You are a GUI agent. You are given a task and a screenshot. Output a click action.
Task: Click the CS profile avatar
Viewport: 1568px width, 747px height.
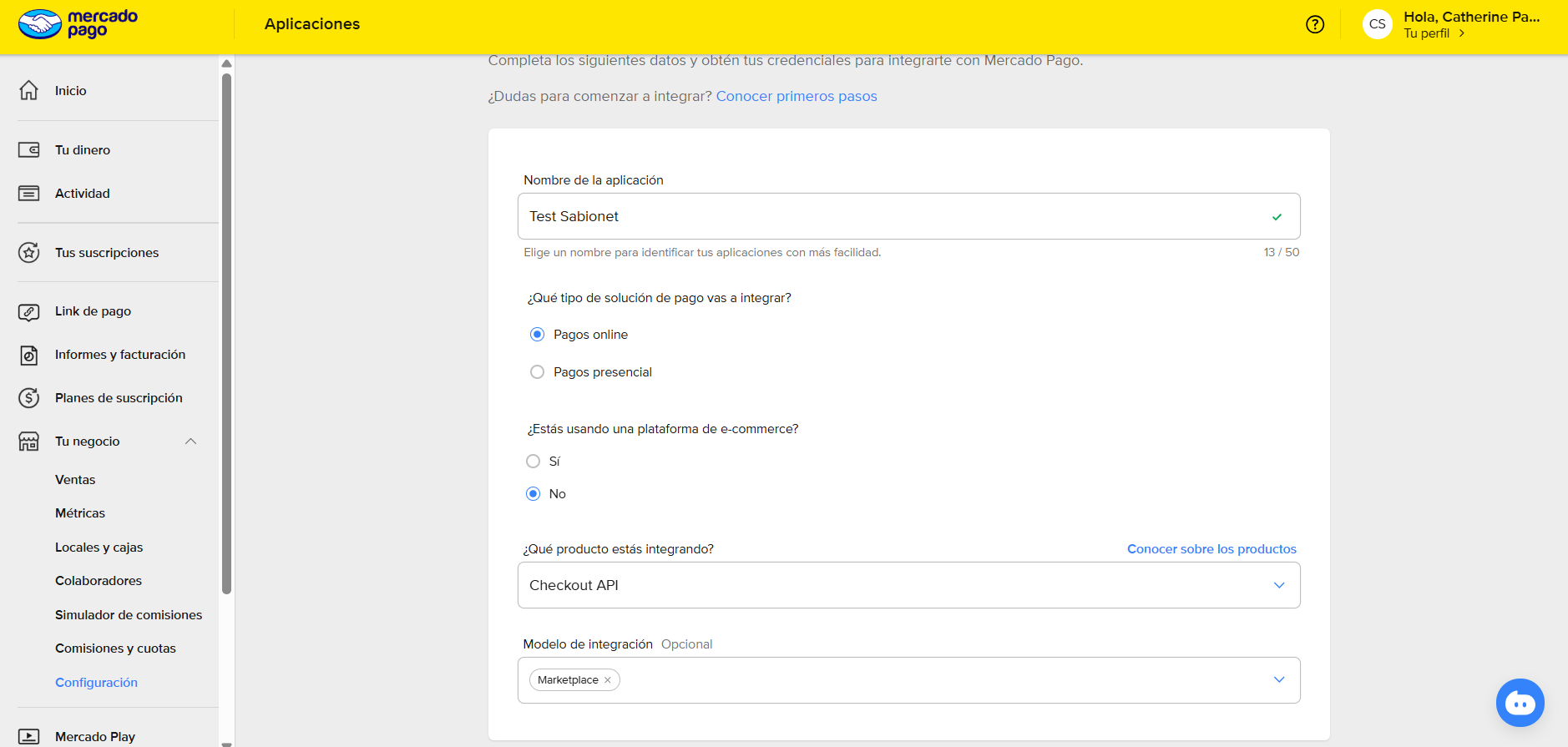pos(1378,24)
